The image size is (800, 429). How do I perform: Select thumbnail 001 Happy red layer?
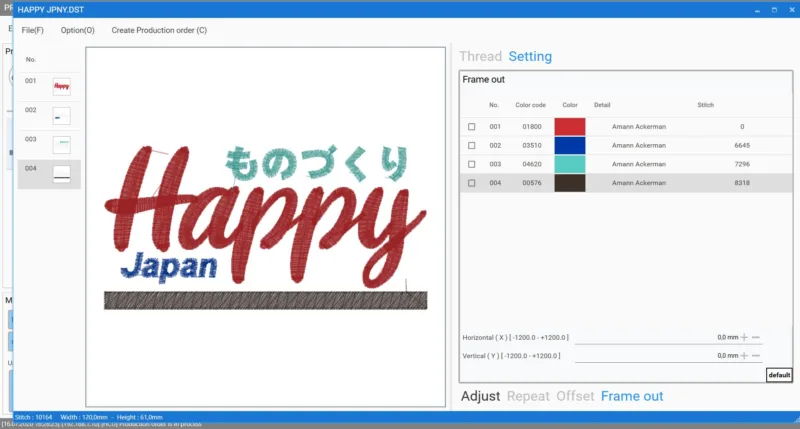click(x=61, y=87)
